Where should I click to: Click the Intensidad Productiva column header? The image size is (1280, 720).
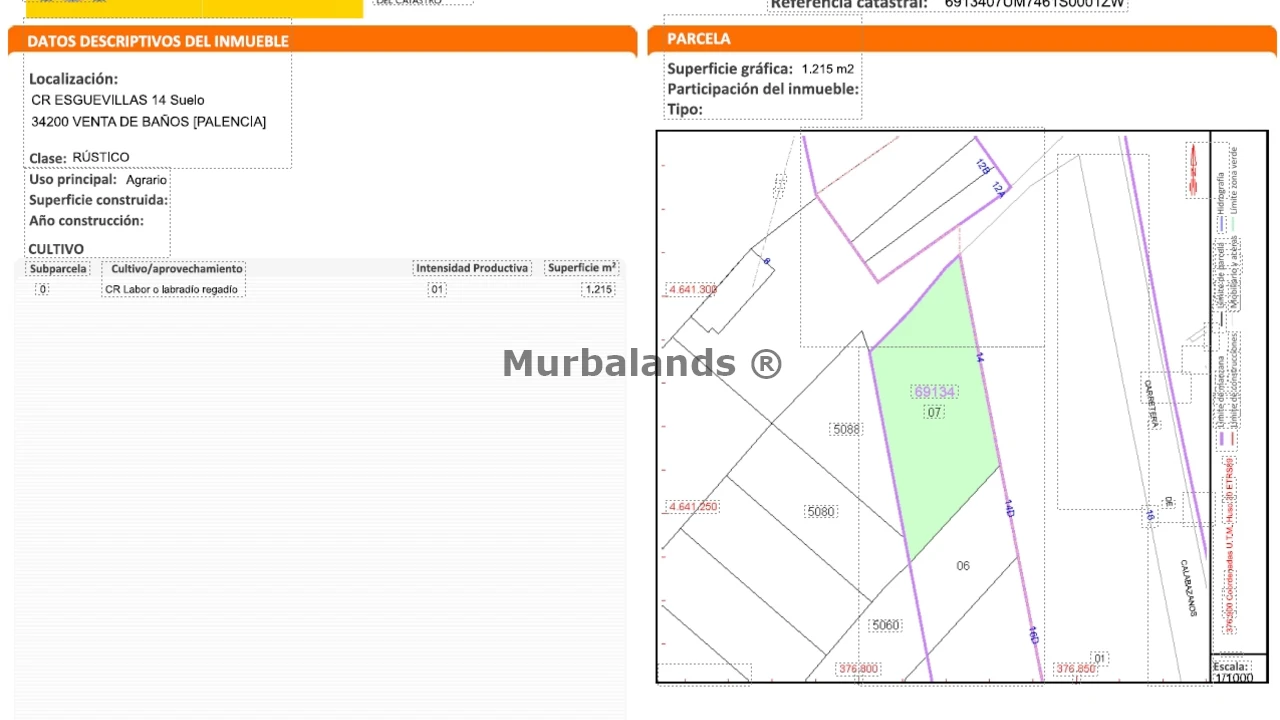472,268
